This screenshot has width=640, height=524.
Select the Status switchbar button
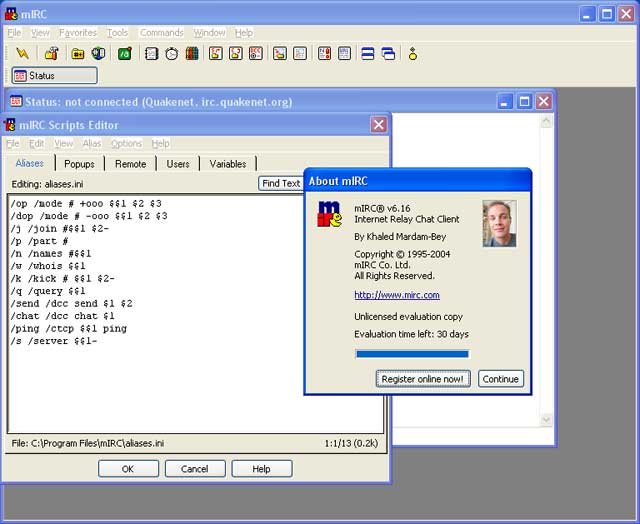tap(54, 75)
